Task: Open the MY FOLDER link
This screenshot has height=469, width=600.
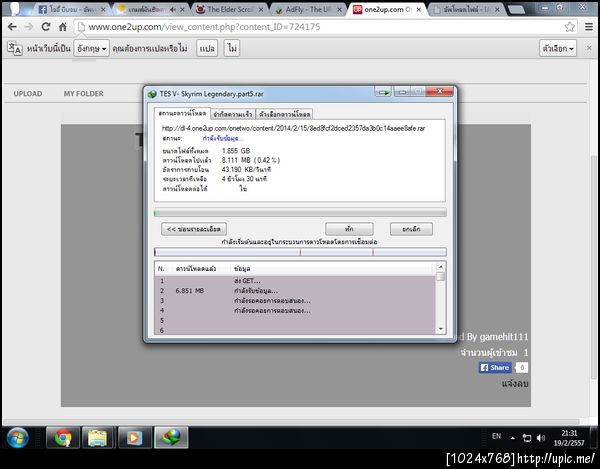Action: (x=83, y=94)
